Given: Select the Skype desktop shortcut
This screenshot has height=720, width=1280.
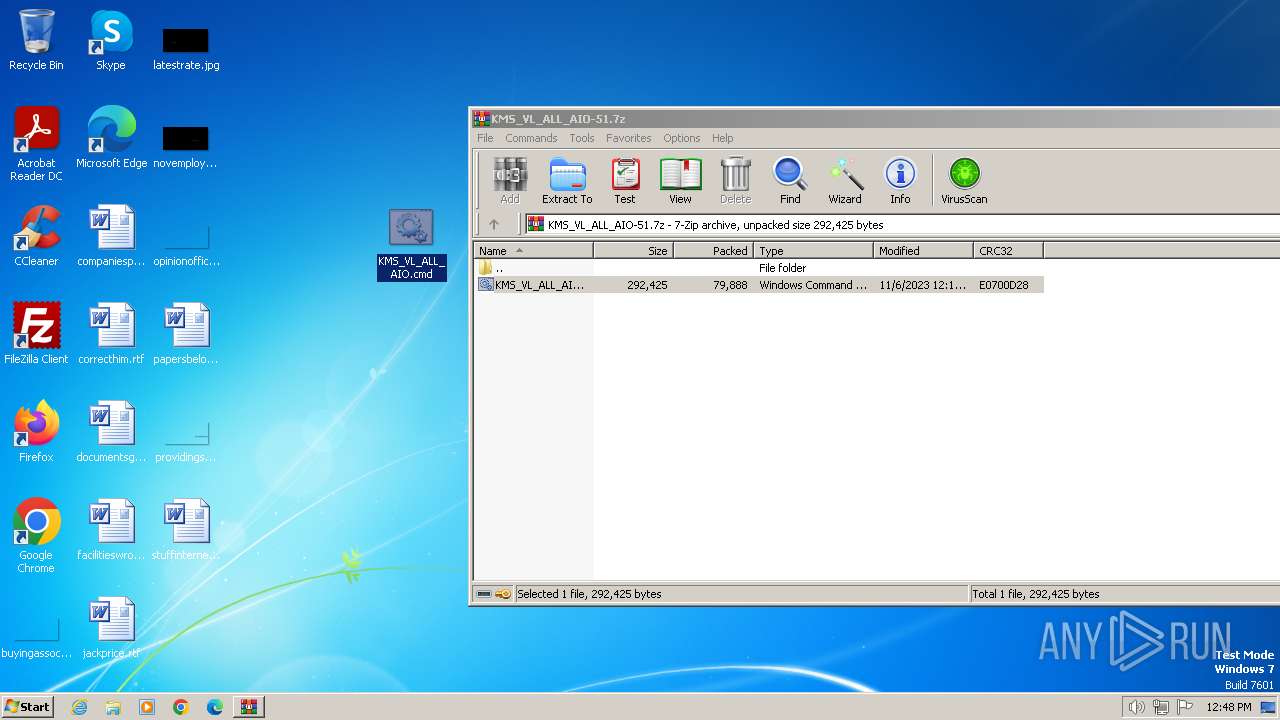Looking at the screenshot, I should pos(111,40).
